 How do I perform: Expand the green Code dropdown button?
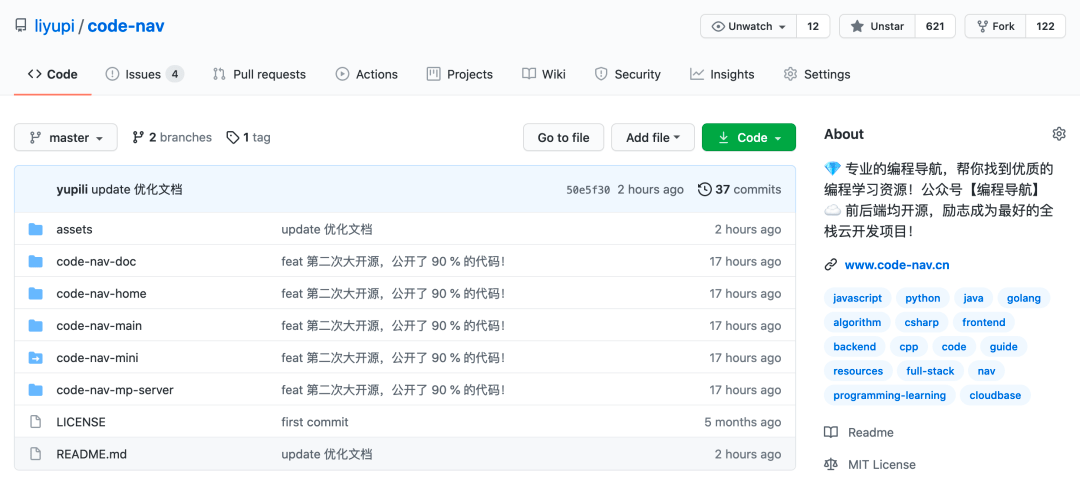748,138
